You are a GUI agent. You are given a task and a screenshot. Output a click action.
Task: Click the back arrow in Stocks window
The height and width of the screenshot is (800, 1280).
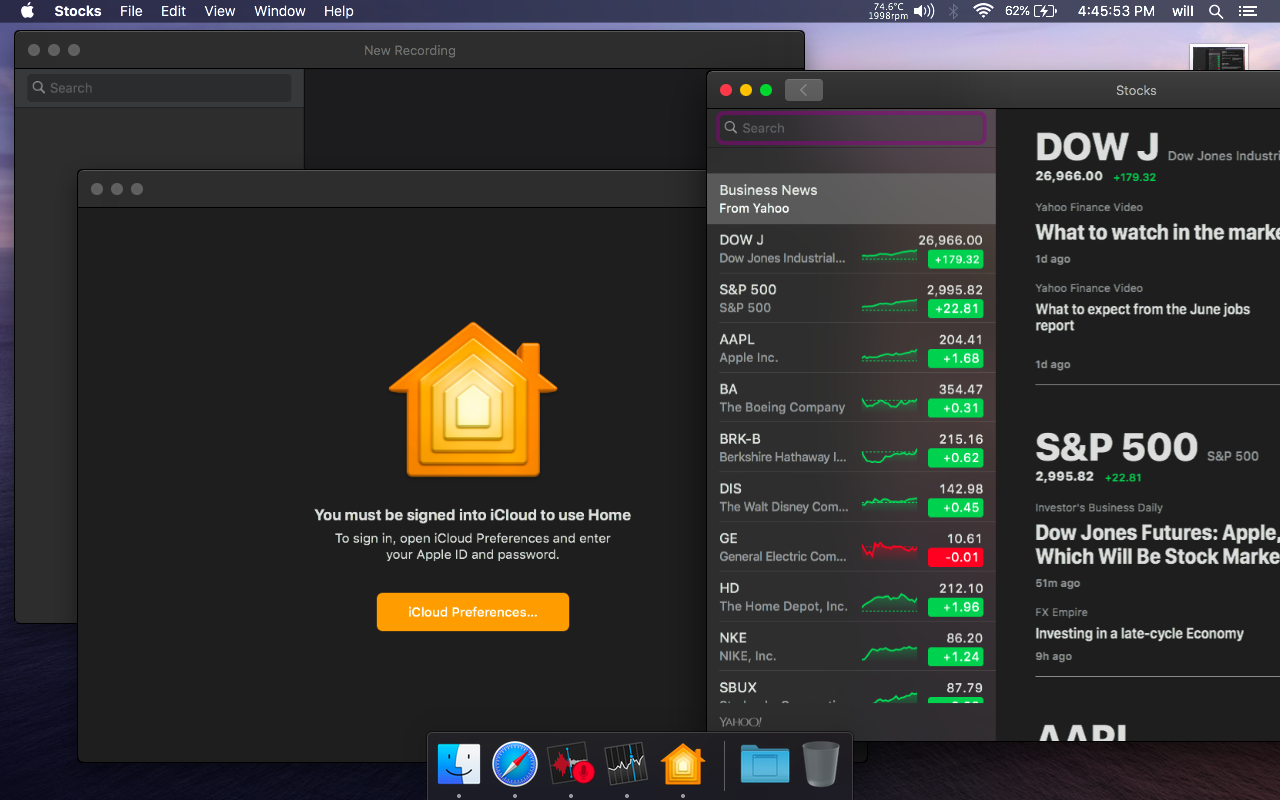pos(804,90)
